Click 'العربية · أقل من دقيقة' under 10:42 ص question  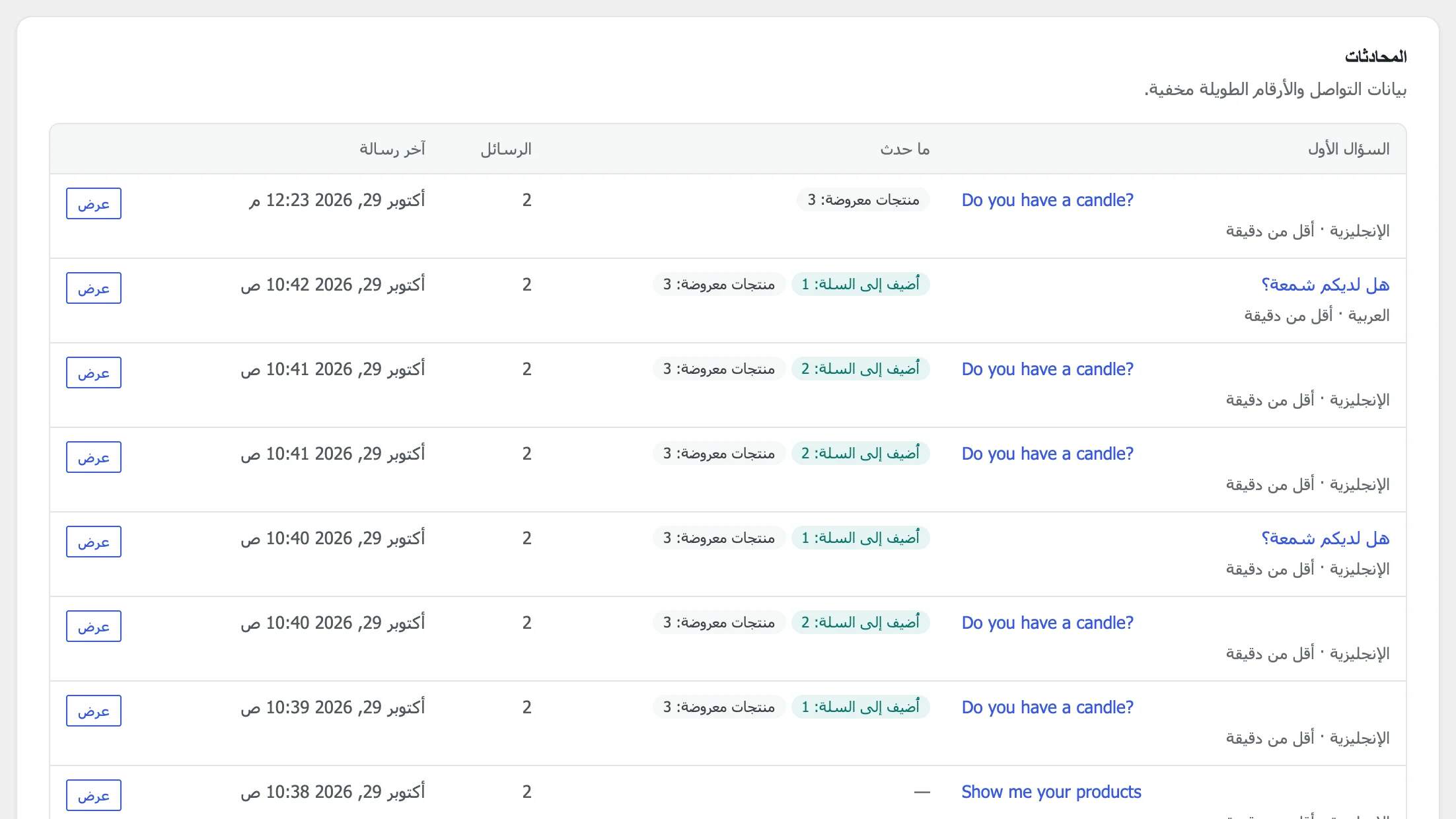coord(1317,316)
